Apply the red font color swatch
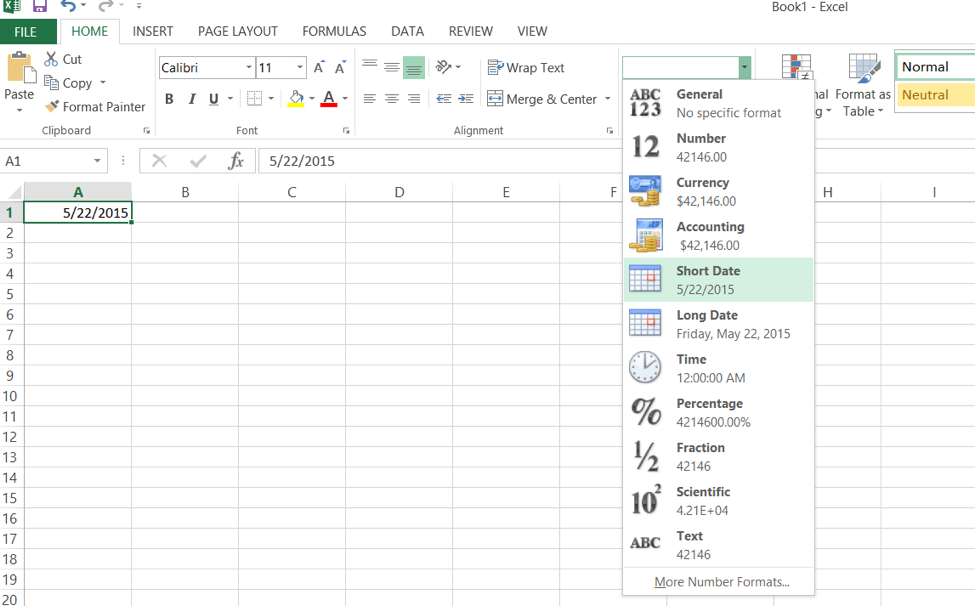Viewport: 975px width, 606px height. pyautogui.click(x=329, y=98)
